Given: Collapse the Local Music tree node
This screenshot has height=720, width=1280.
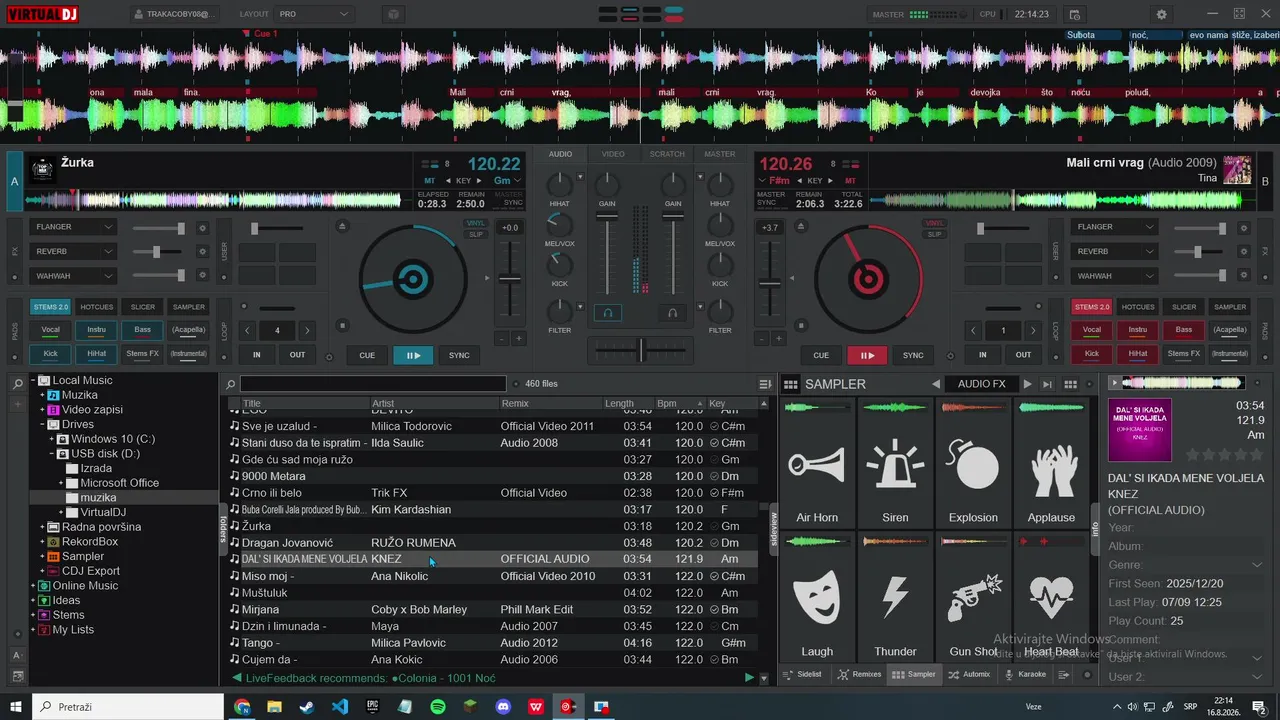Looking at the screenshot, I should tap(34, 380).
